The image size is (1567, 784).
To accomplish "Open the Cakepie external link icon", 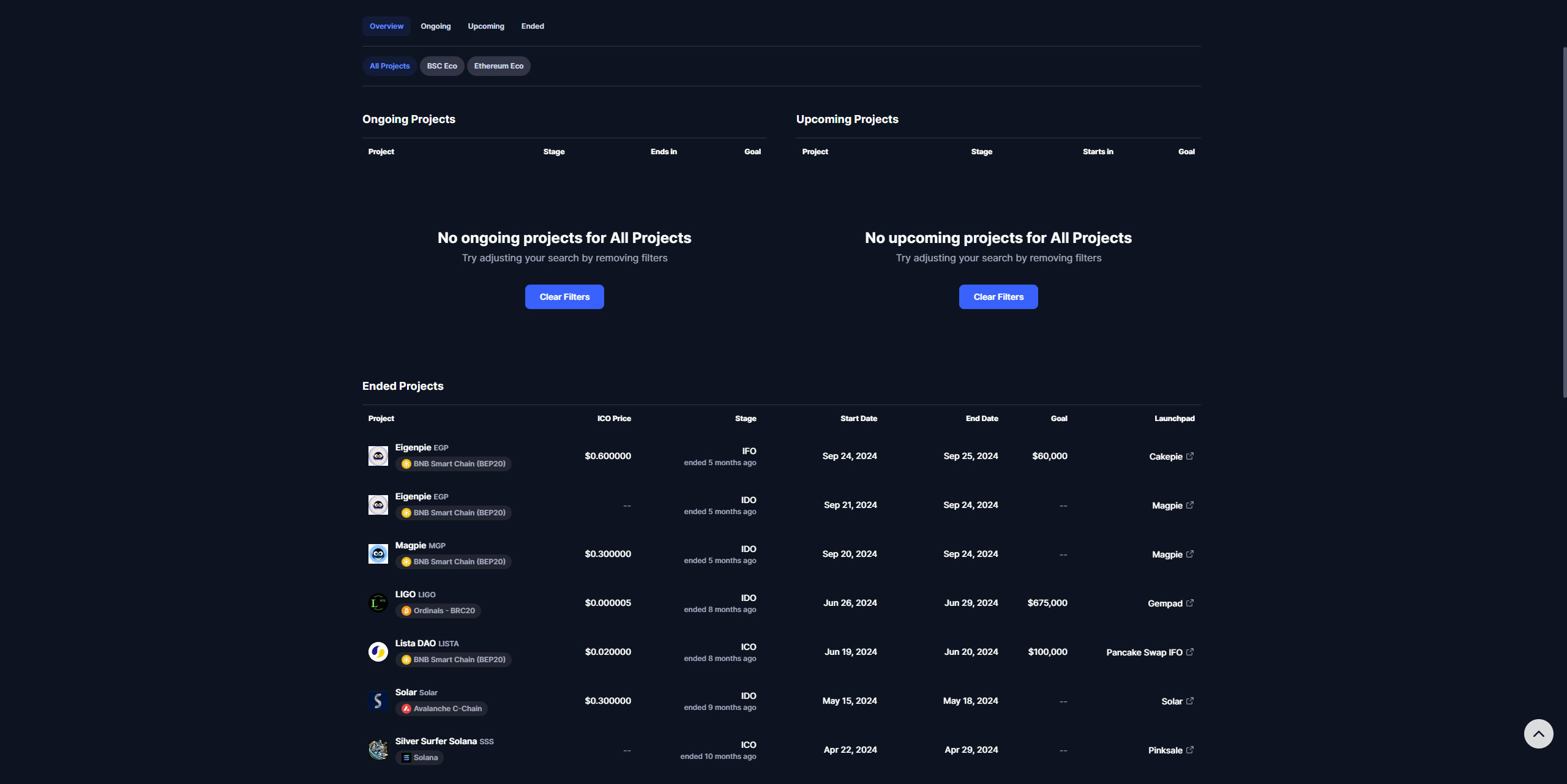I will tap(1190, 455).
